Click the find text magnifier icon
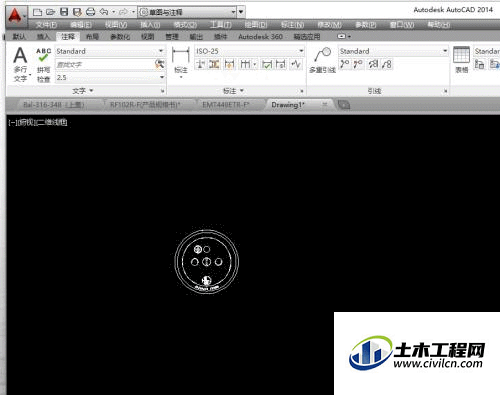Viewport: 500px width, 395px height. (x=160, y=64)
